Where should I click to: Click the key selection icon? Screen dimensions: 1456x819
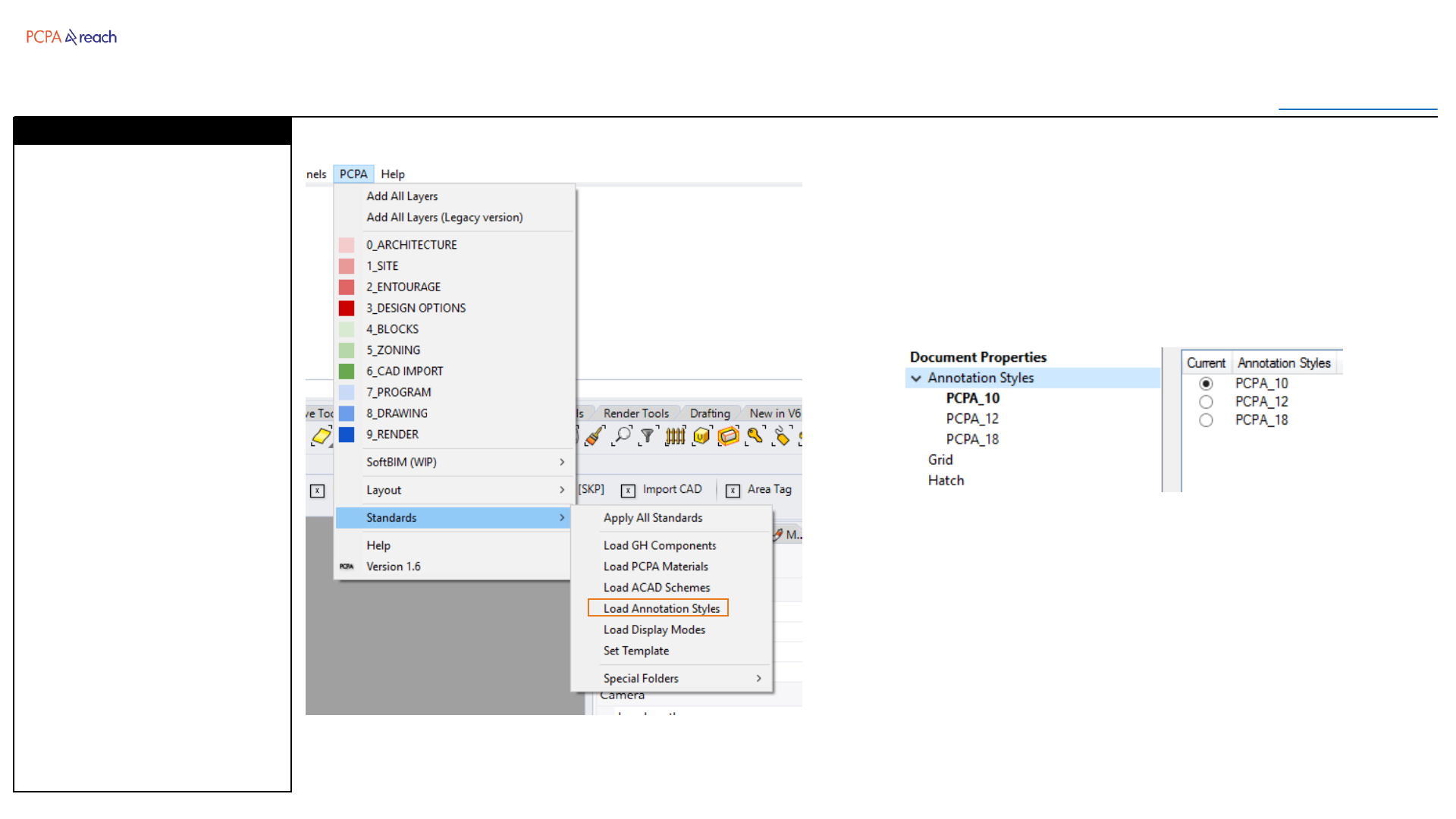click(x=755, y=435)
